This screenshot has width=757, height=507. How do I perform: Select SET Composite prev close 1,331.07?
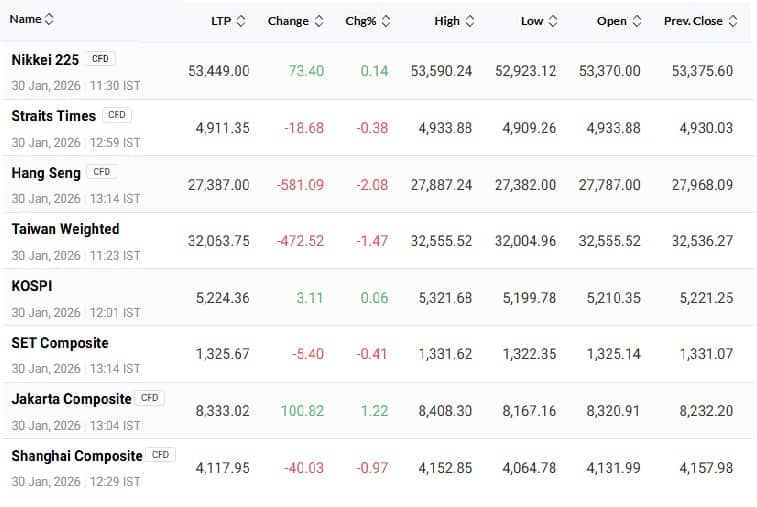point(706,354)
